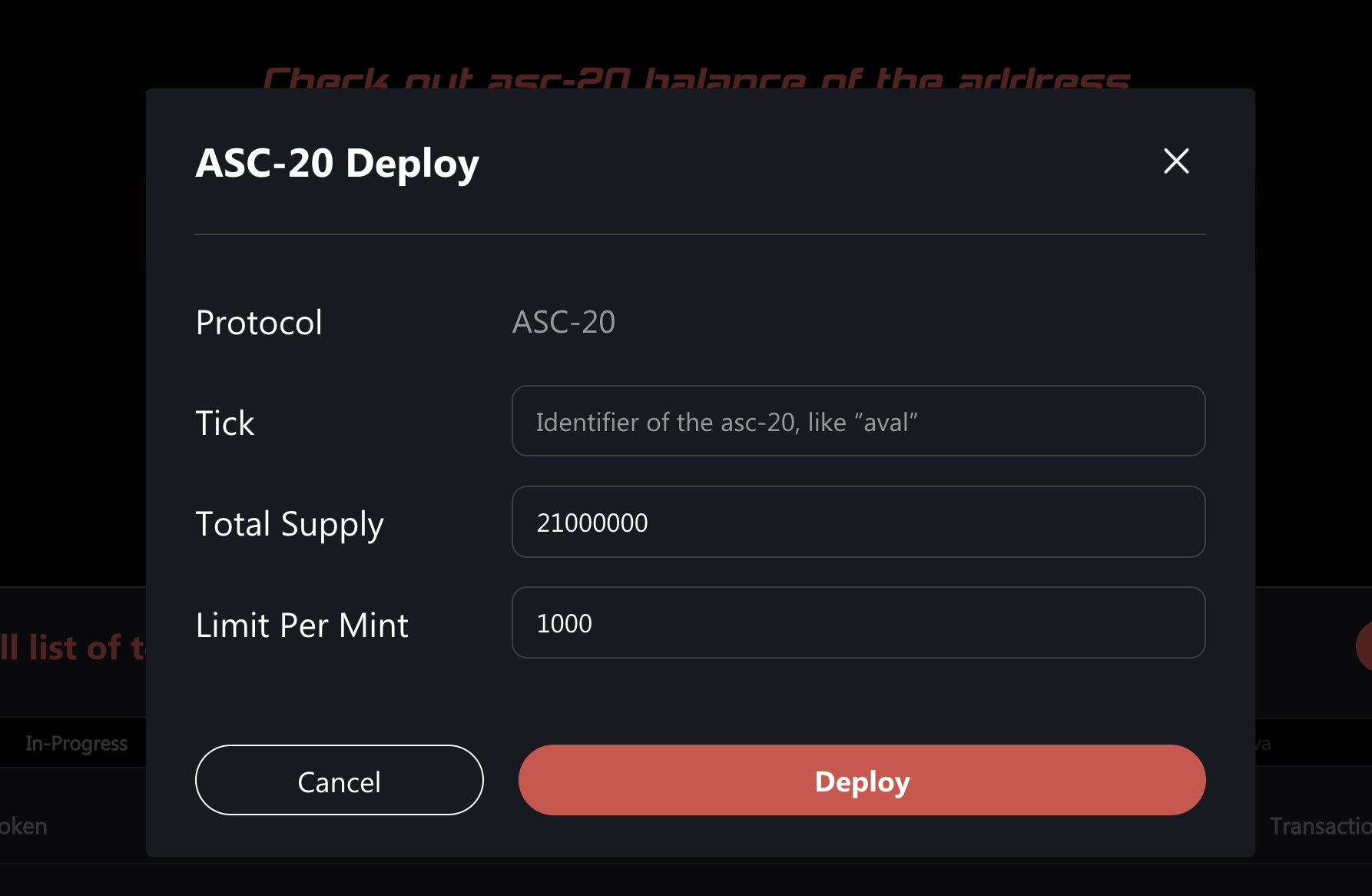The width and height of the screenshot is (1372, 896).
Task: Click the Total Supply label
Action: click(x=289, y=524)
